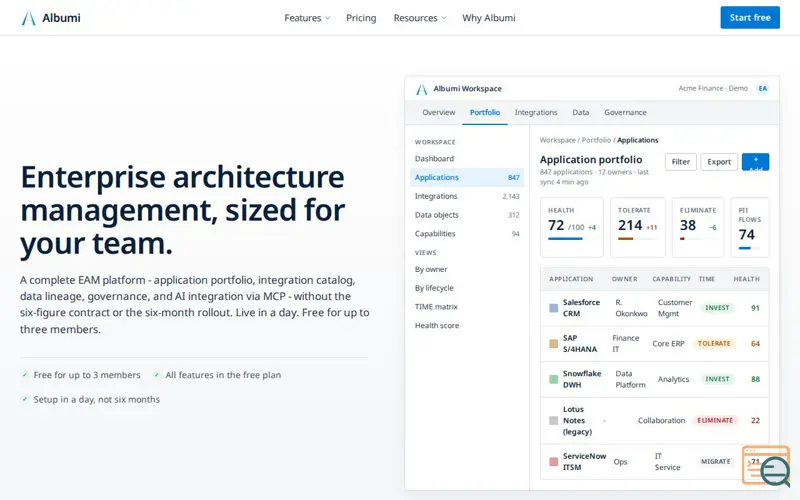The height and width of the screenshot is (500, 800).
Task: Click the SAP S/4HANA orange color square
Action: pos(553,344)
